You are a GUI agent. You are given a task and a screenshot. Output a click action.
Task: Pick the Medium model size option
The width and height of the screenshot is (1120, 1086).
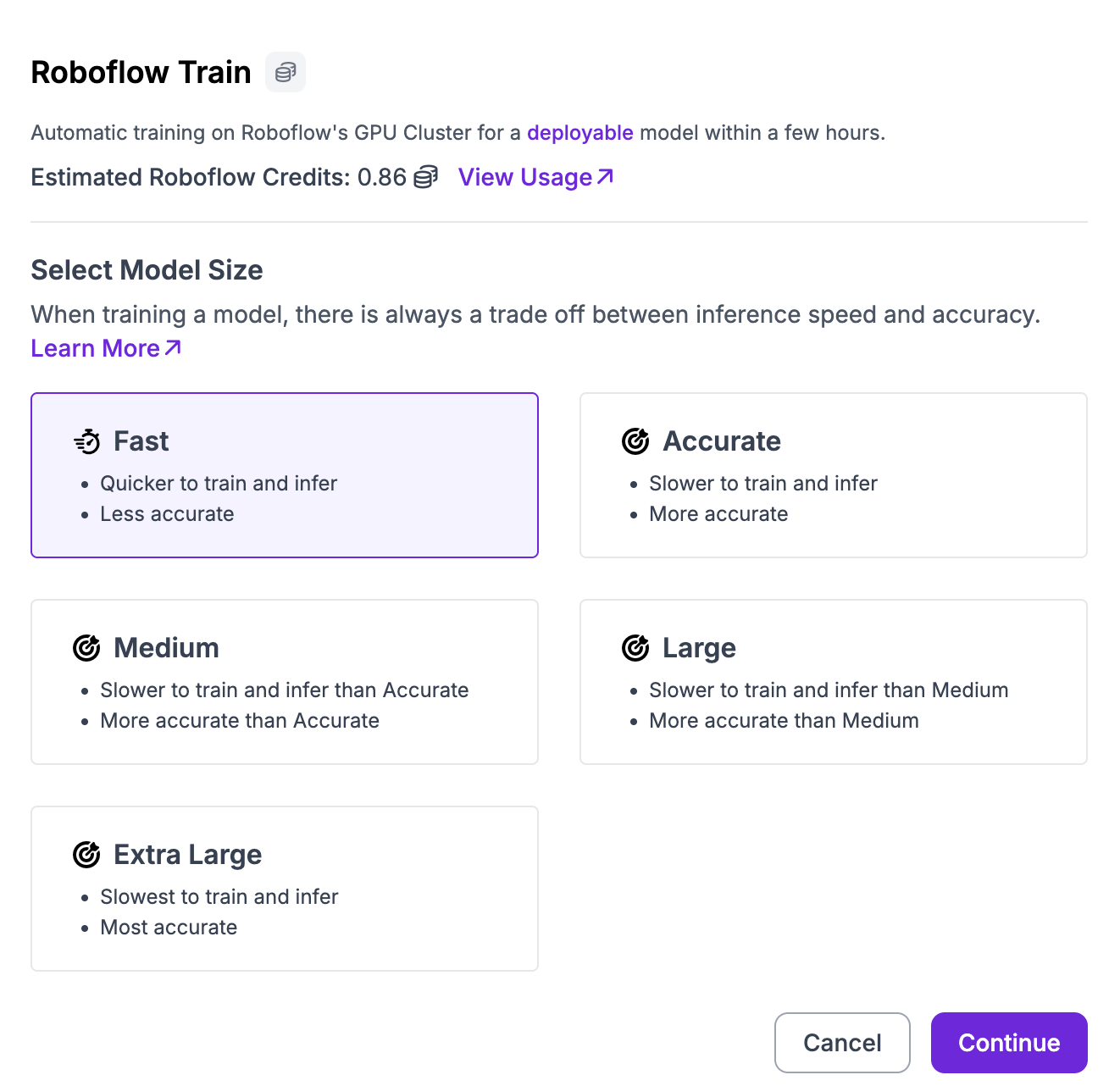click(x=285, y=682)
